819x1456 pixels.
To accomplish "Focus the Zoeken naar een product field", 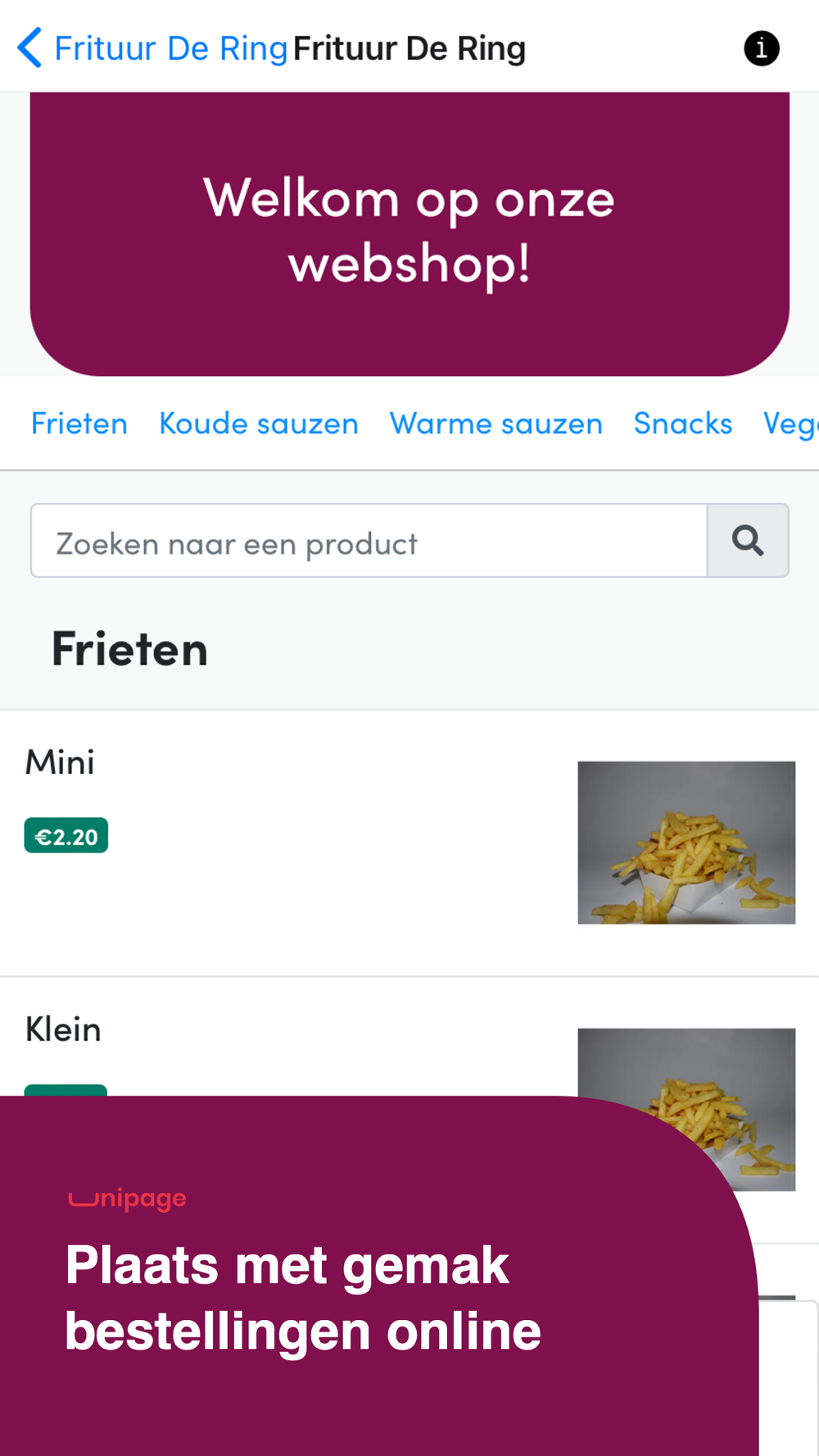I will click(x=369, y=540).
